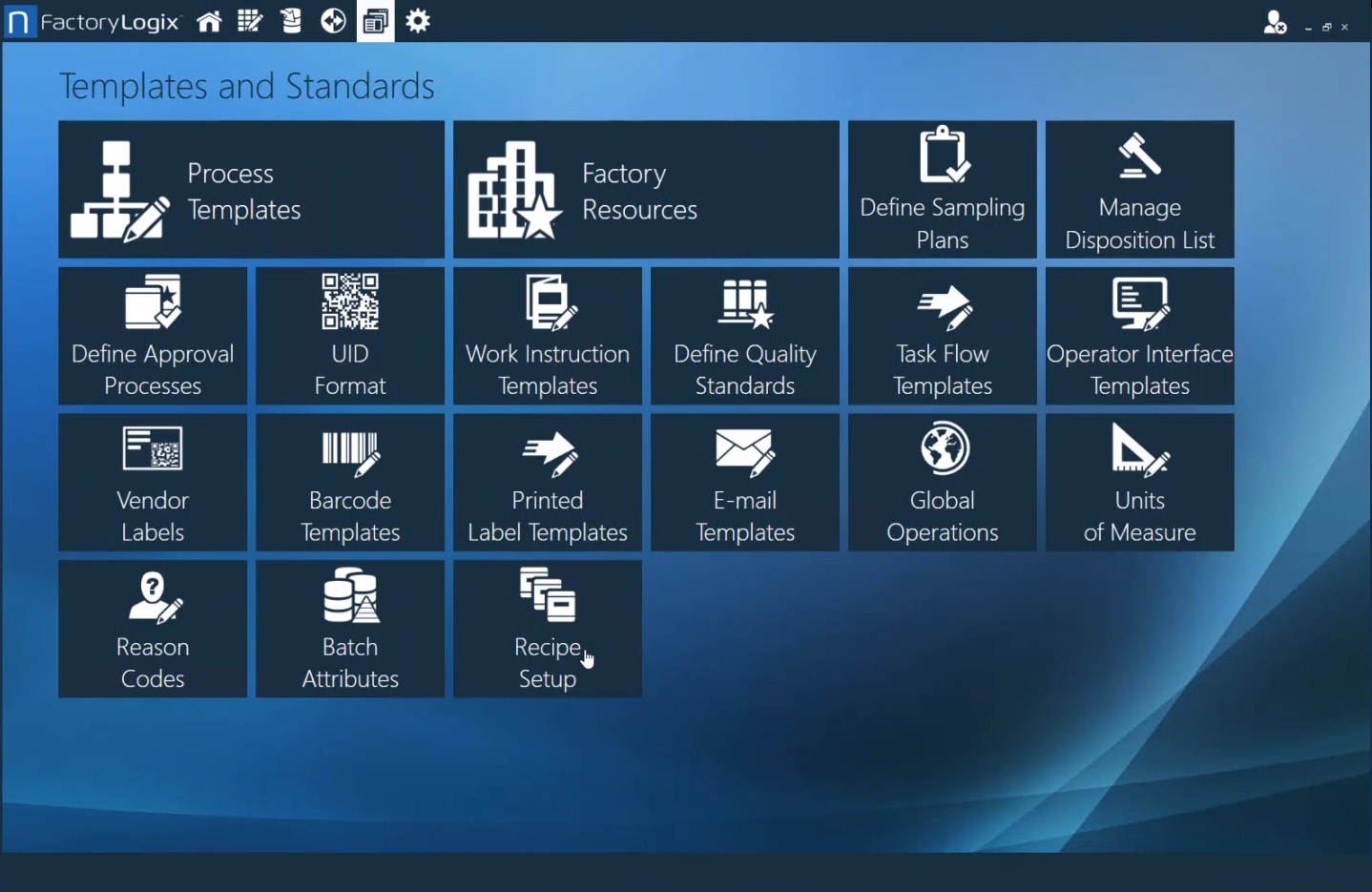This screenshot has height=892, width=1372.
Task: Click Define Sampling Plans tile
Action: 942,189
